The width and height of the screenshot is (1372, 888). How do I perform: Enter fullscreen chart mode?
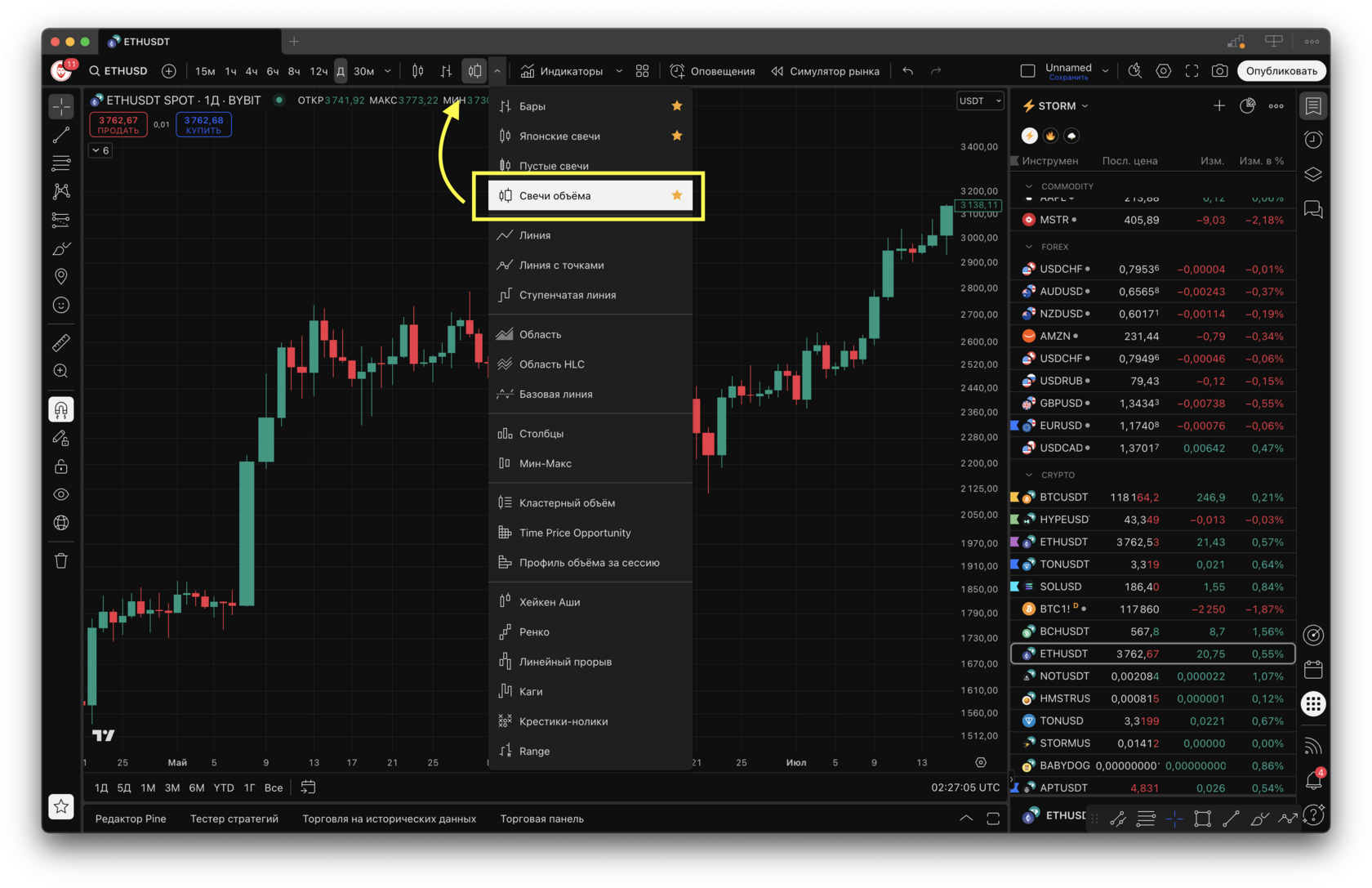click(x=1192, y=71)
